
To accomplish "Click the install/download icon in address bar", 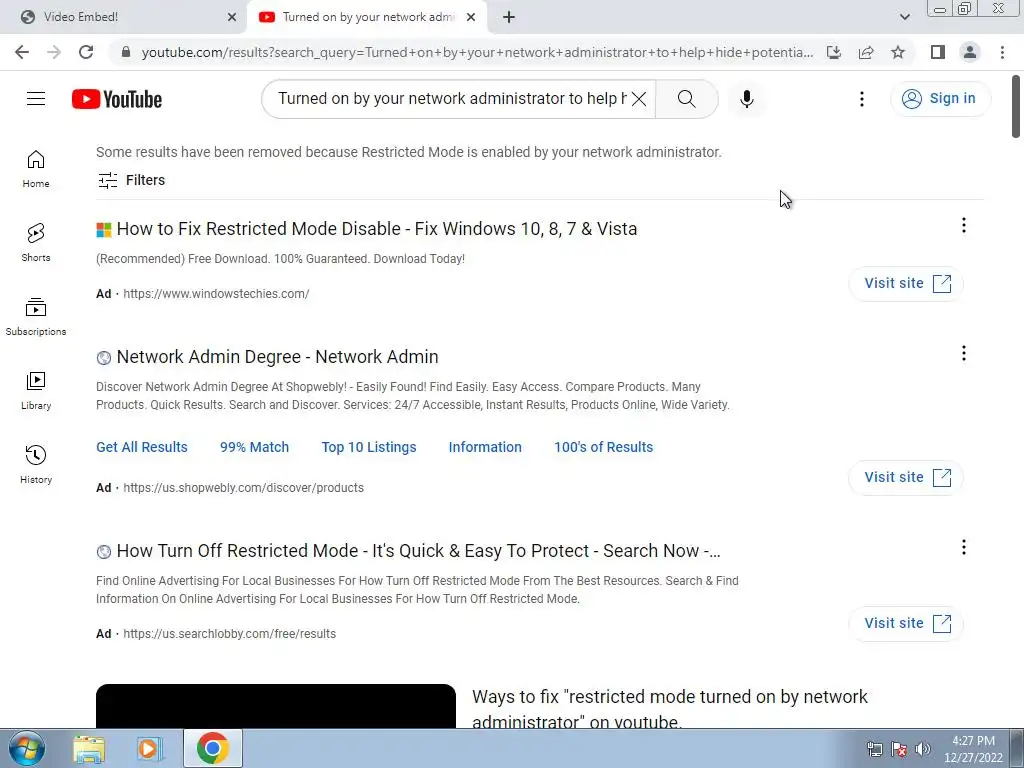I will (833, 52).
